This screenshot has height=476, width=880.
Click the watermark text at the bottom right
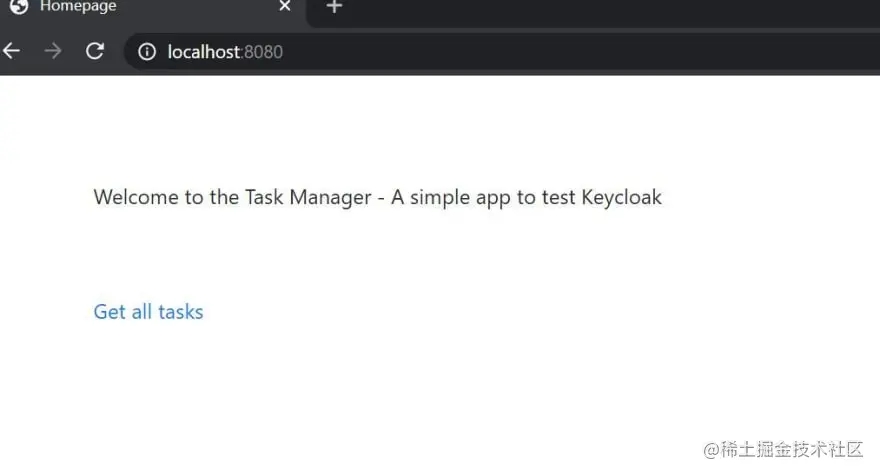[783, 450]
